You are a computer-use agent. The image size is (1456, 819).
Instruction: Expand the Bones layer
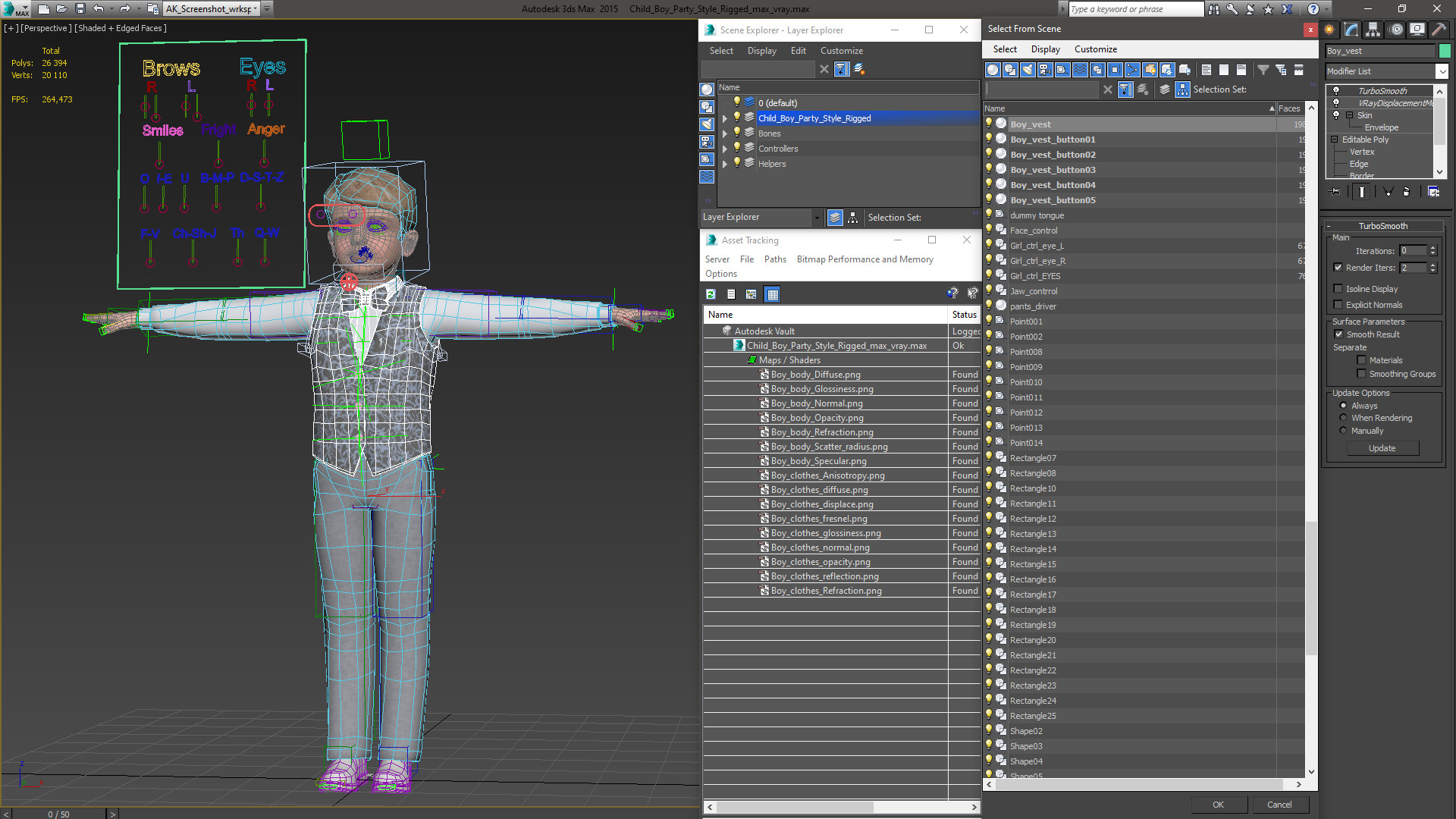(x=725, y=133)
